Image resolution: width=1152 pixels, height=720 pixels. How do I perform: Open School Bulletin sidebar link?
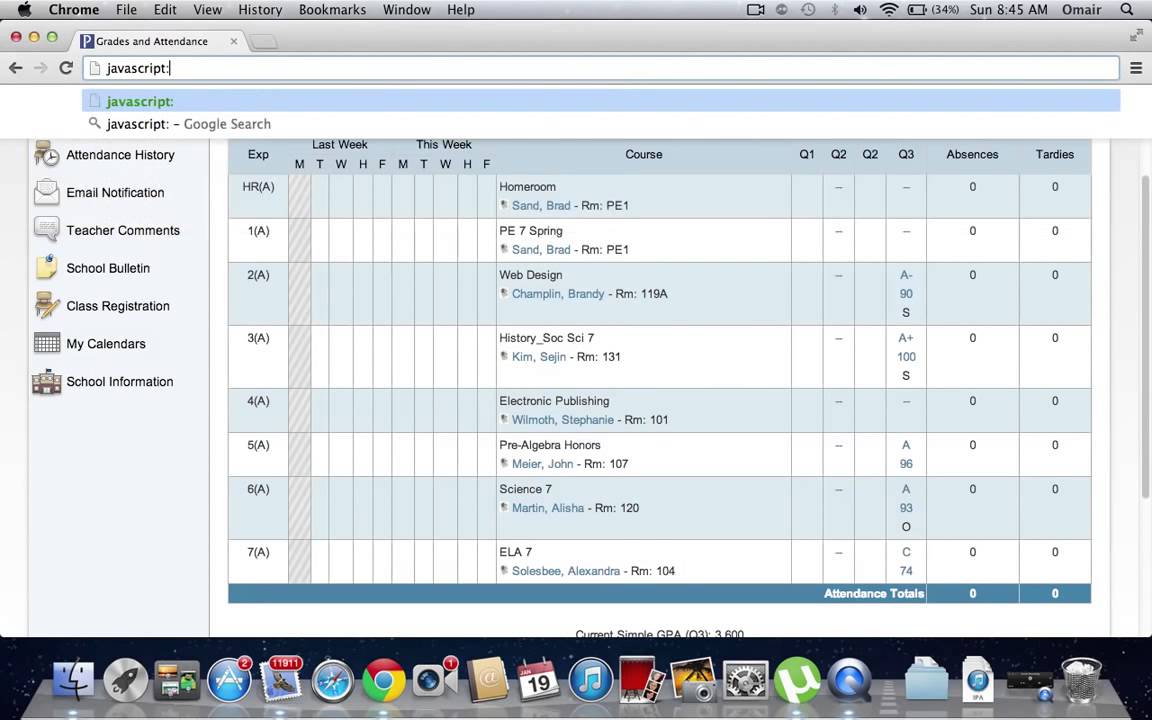click(108, 268)
